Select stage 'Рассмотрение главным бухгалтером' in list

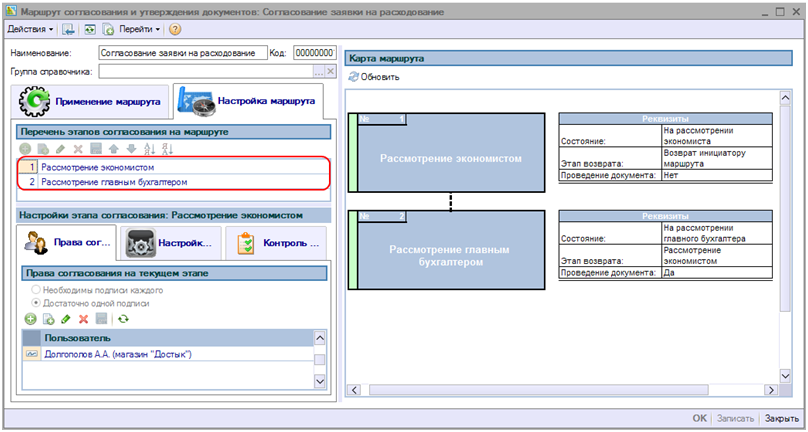[114, 182]
